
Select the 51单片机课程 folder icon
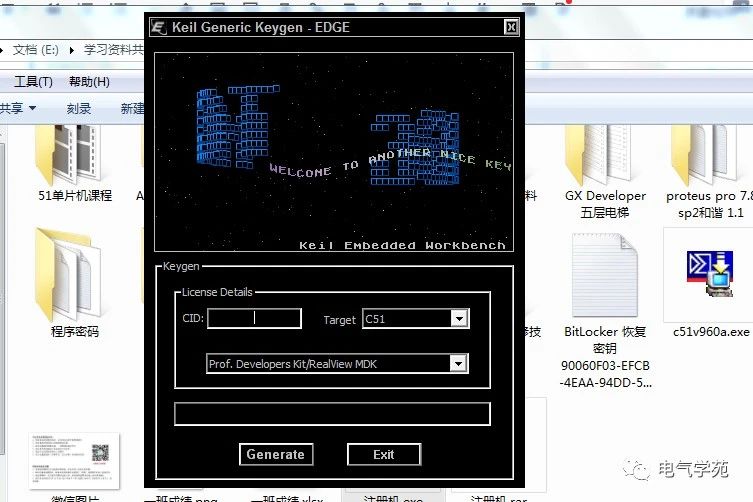69,154
